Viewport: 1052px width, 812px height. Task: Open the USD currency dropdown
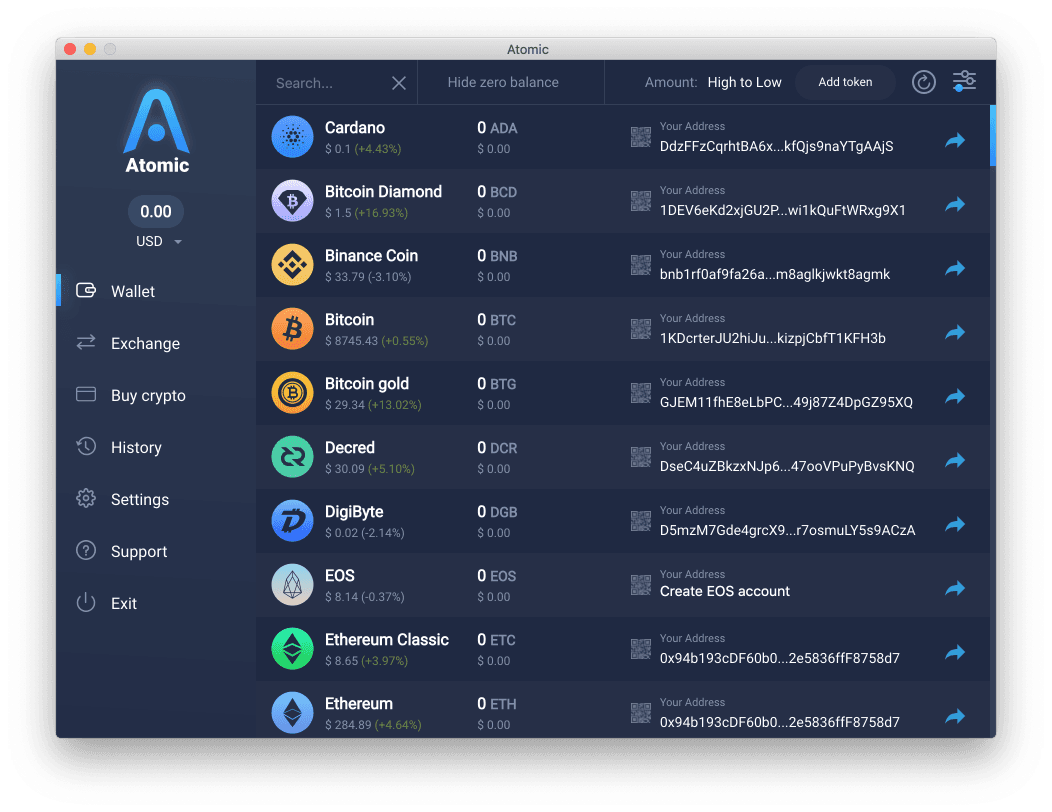pos(158,241)
